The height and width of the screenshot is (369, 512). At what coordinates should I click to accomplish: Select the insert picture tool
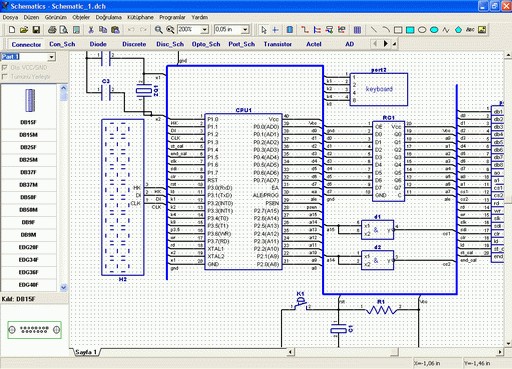482,30
